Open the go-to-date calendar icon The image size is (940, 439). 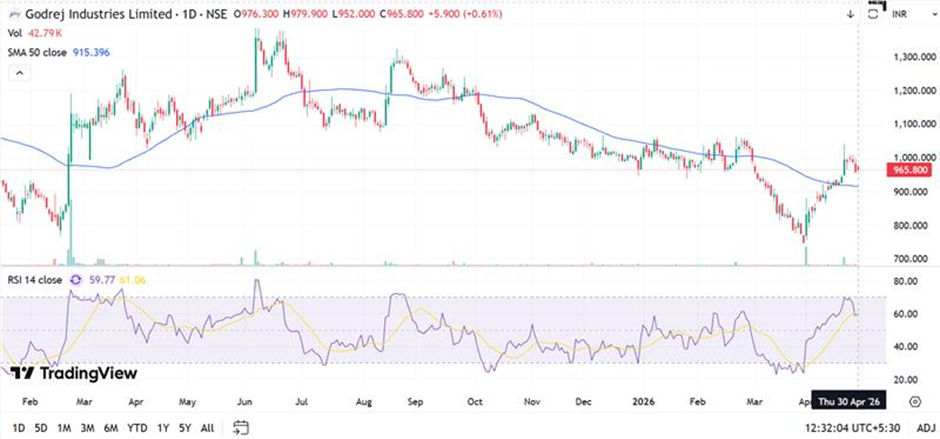pyautogui.click(x=241, y=427)
